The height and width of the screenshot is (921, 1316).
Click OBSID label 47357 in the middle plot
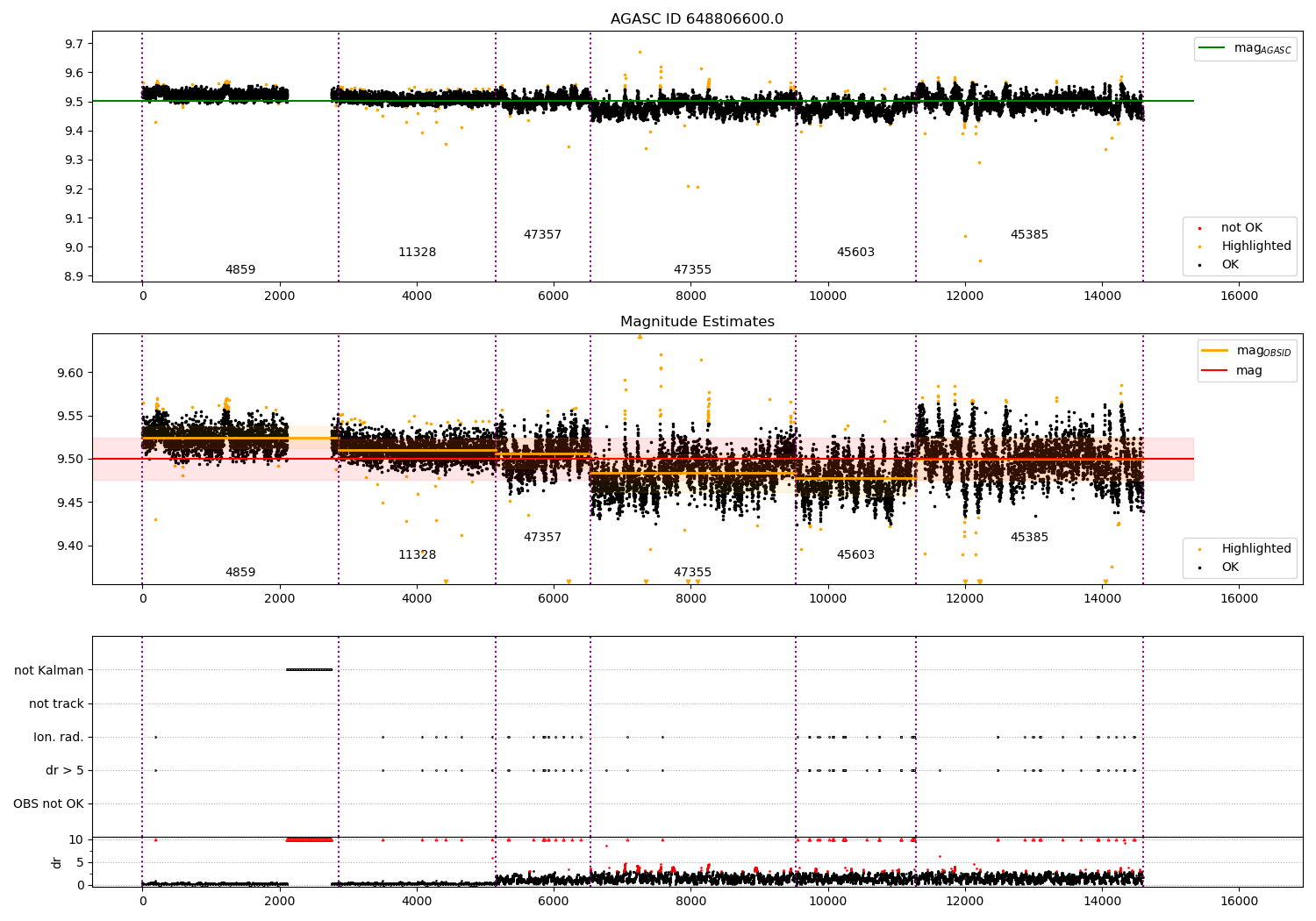point(542,538)
